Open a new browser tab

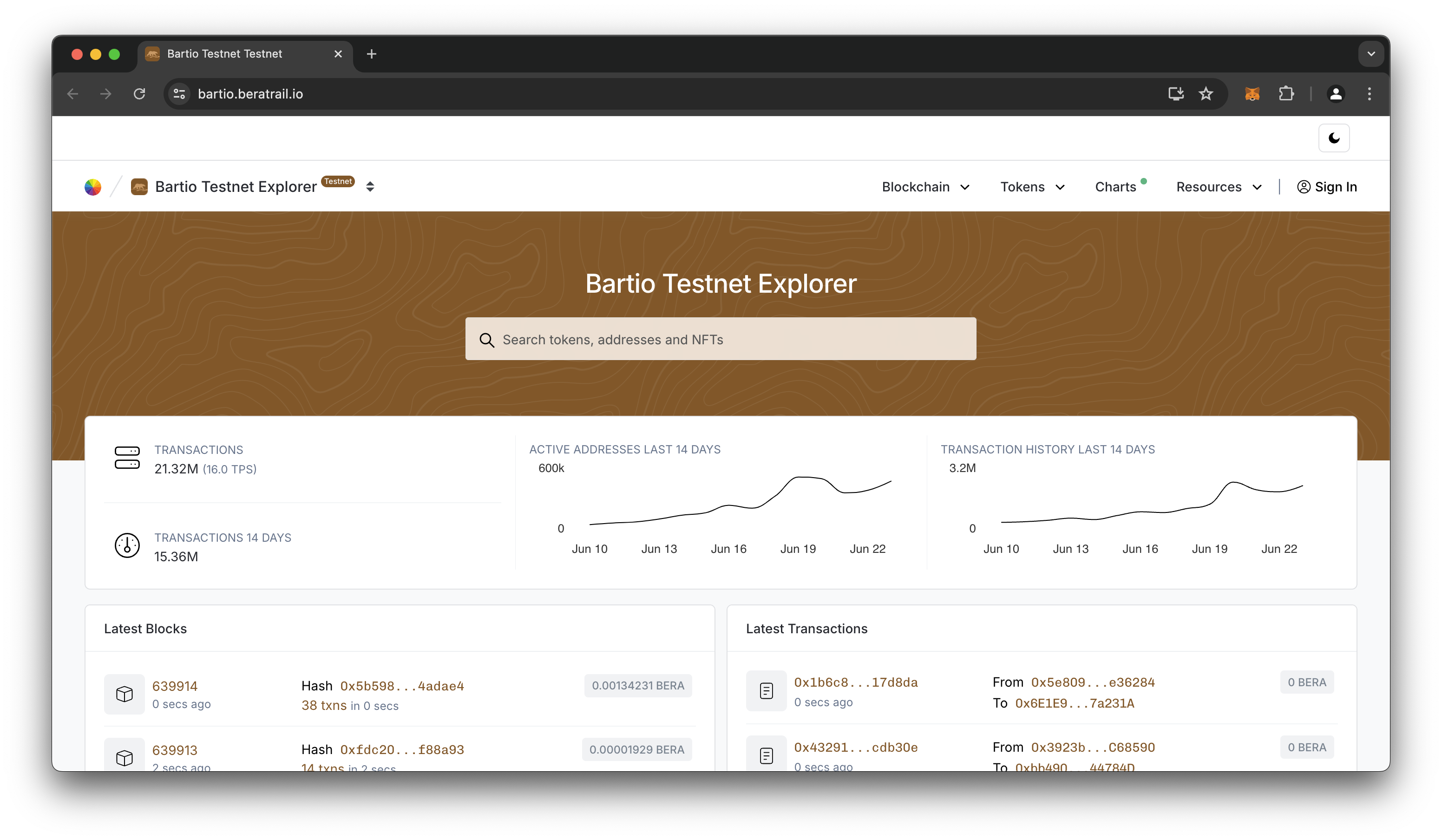[x=371, y=54]
